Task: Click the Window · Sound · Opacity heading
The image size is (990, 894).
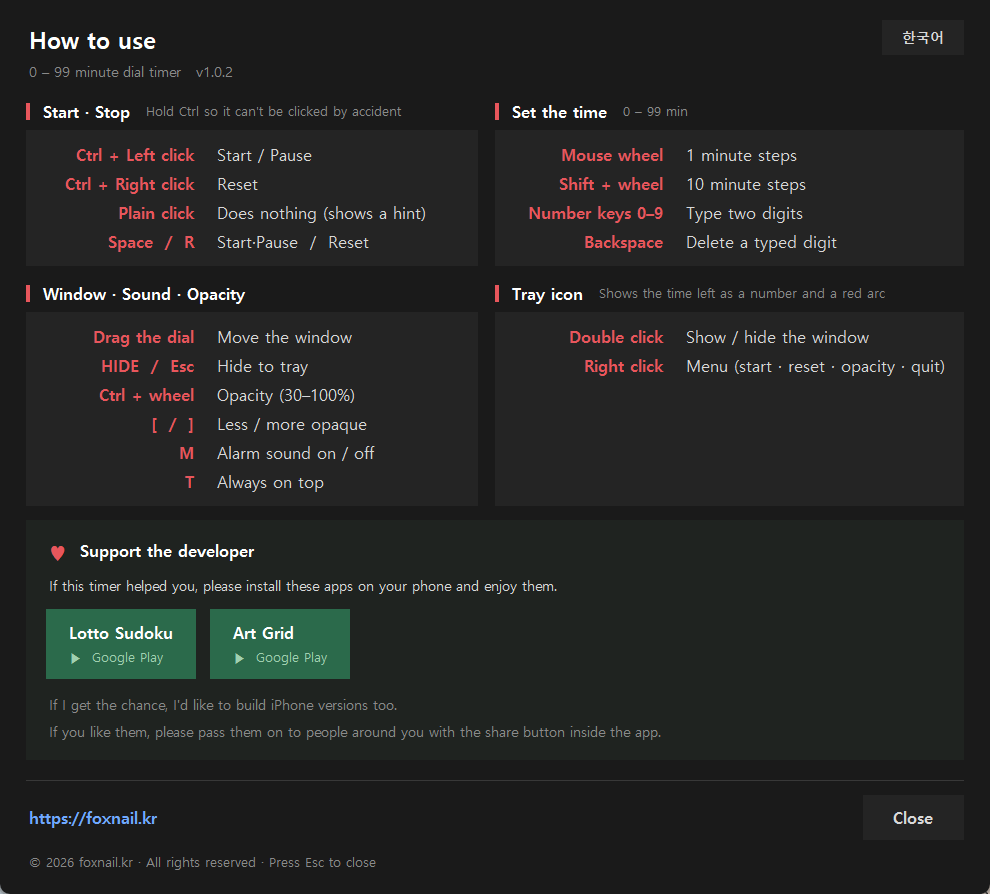Action: coord(144,294)
